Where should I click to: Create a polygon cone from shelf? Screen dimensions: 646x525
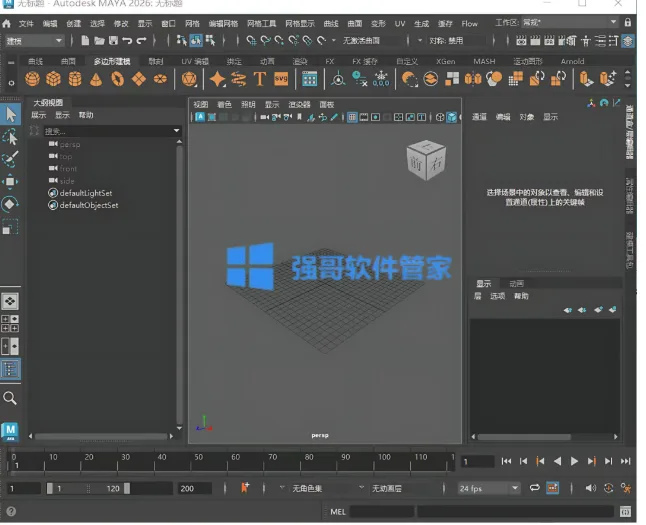point(96,78)
